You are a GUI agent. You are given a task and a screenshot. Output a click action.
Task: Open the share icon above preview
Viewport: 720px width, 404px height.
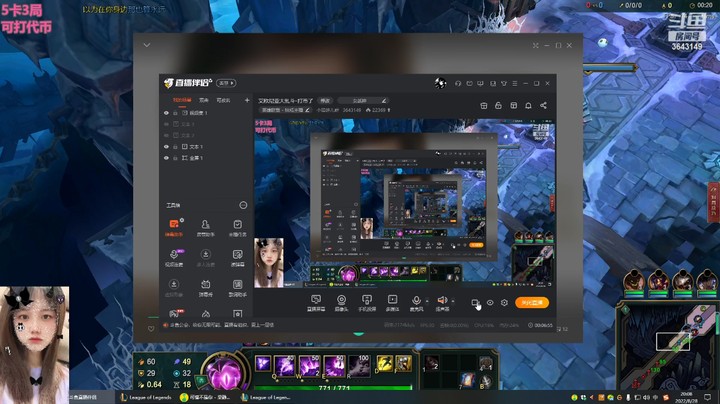point(543,106)
